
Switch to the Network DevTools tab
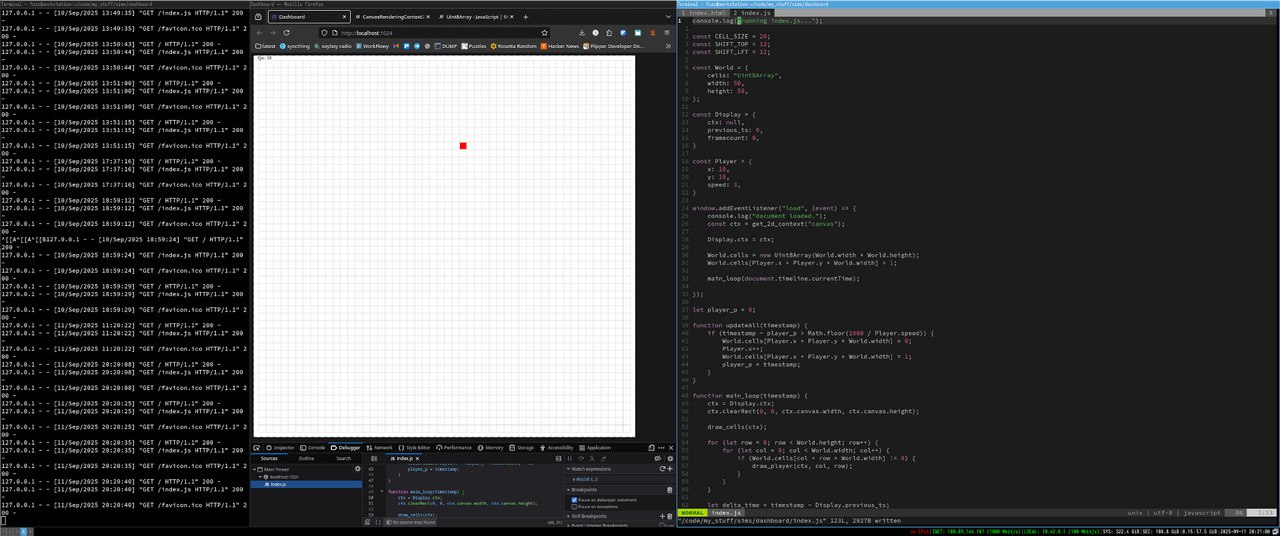[x=379, y=447]
